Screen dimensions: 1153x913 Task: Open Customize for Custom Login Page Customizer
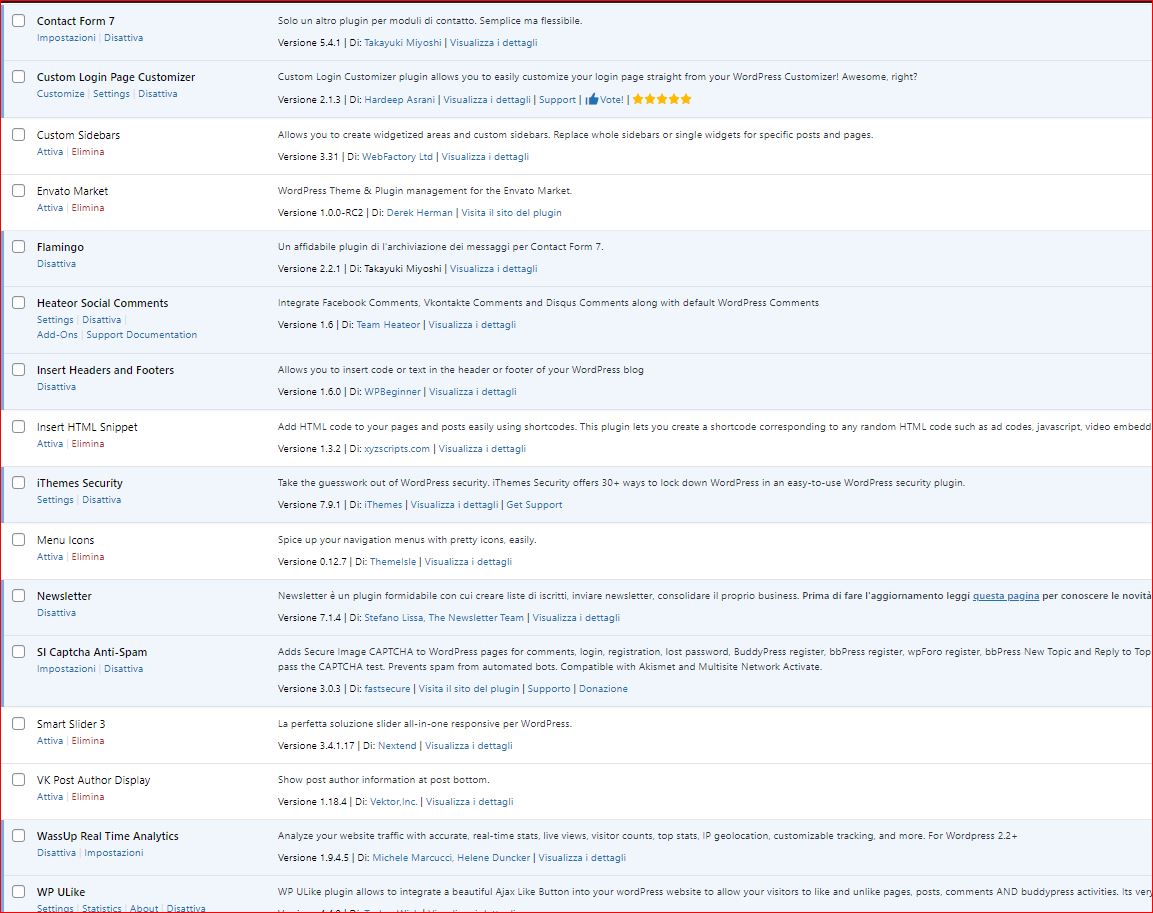(60, 93)
